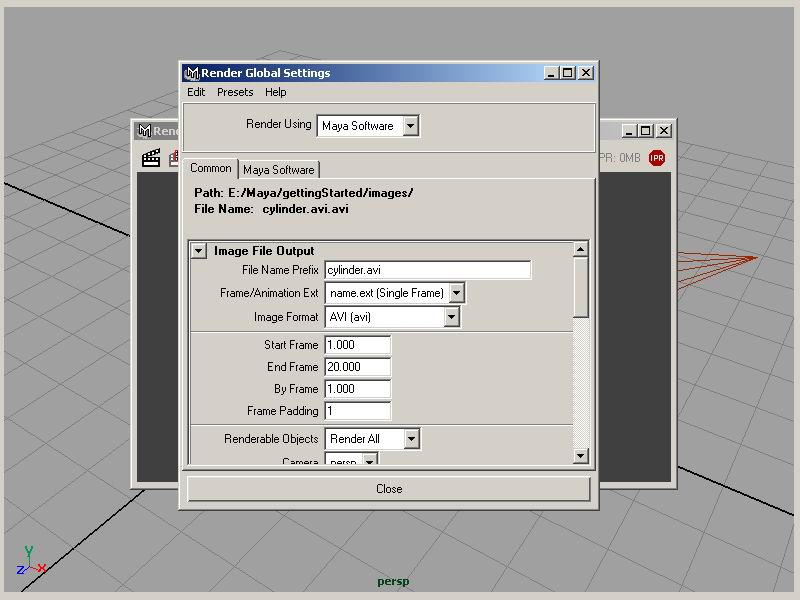Maximize the Render Global Settings window
Screen dimensions: 800x600
[567, 73]
